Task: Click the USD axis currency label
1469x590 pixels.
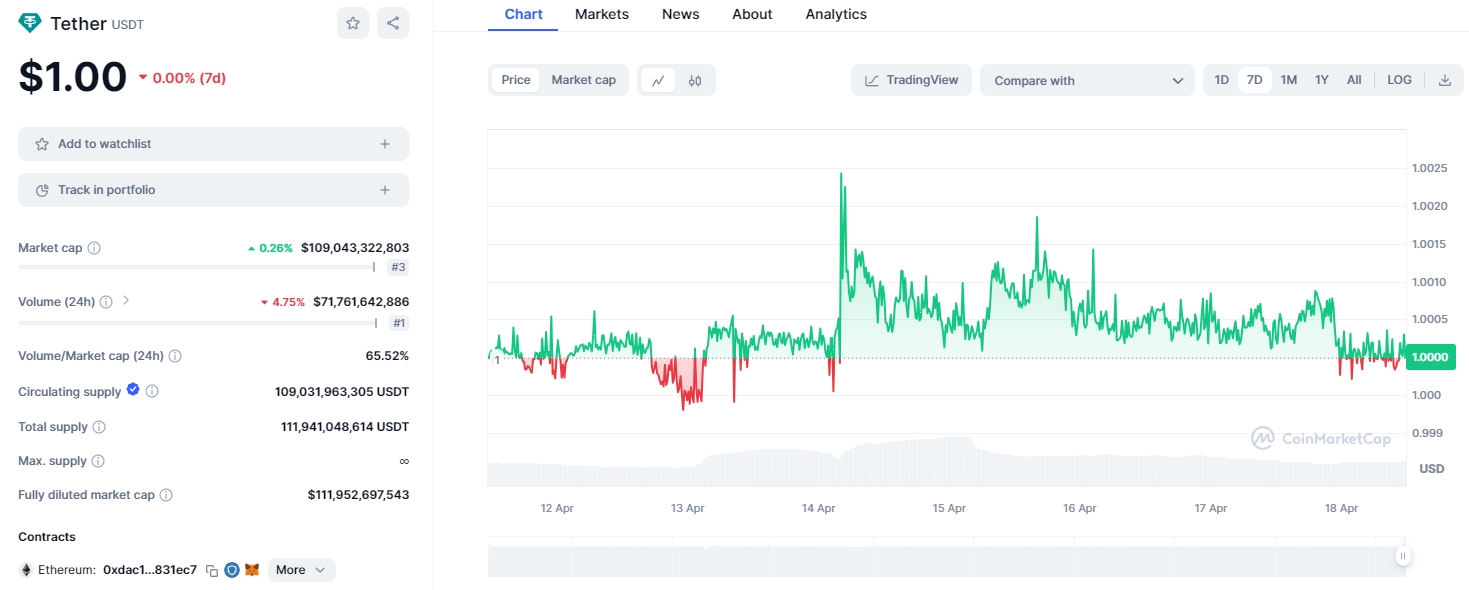Action: click(x=1432, y=469)
